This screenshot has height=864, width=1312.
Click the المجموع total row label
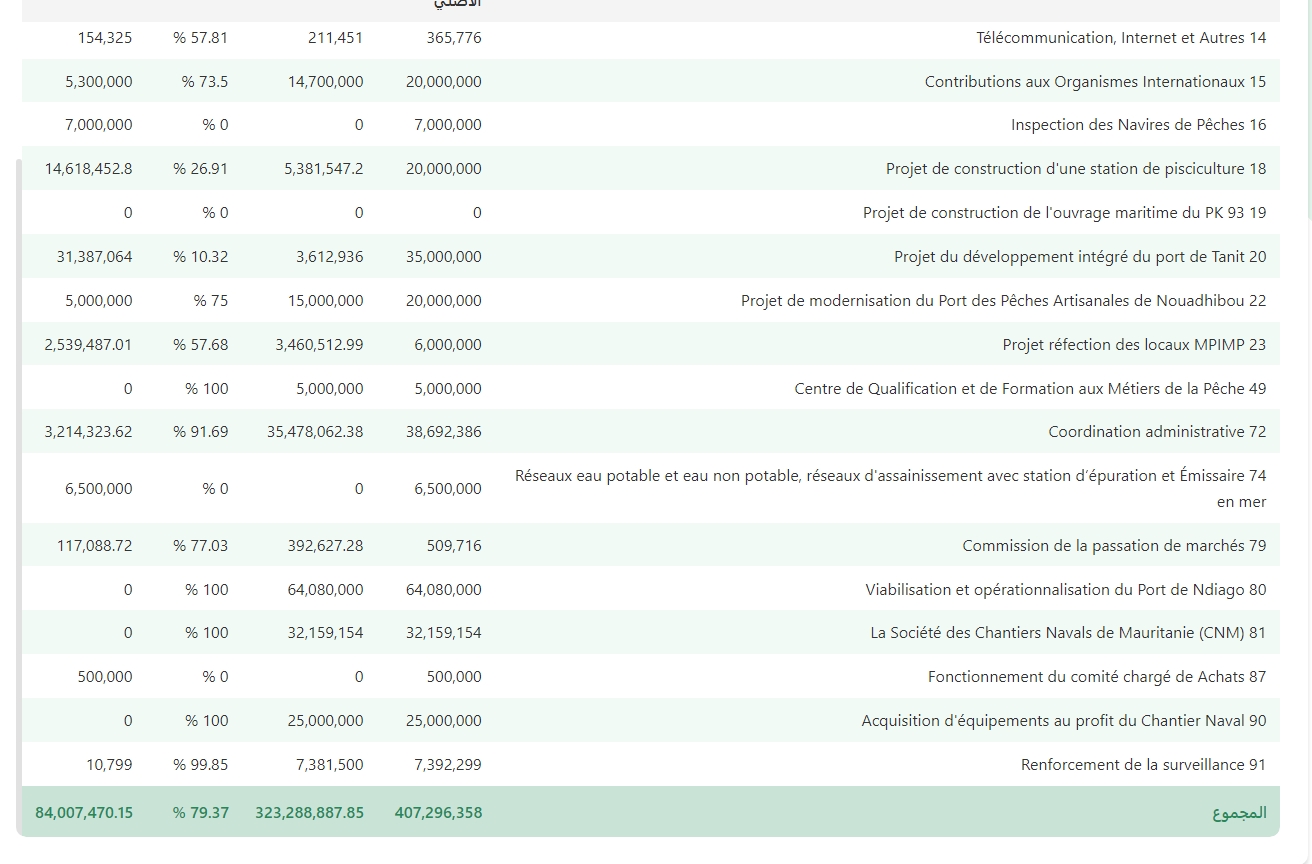coord(1239,813)
